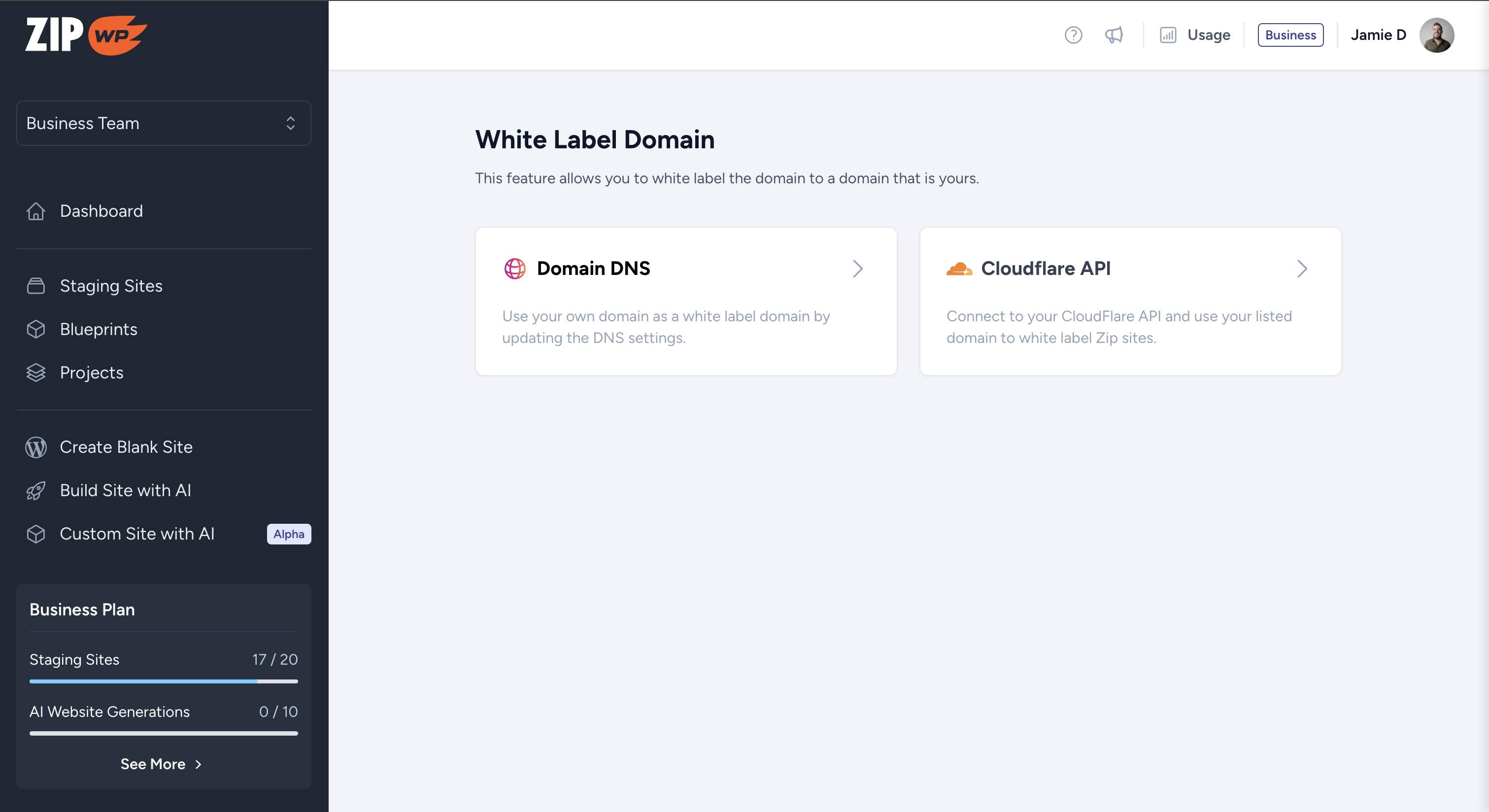Click the ZipWP logo

tap(86, 34)
